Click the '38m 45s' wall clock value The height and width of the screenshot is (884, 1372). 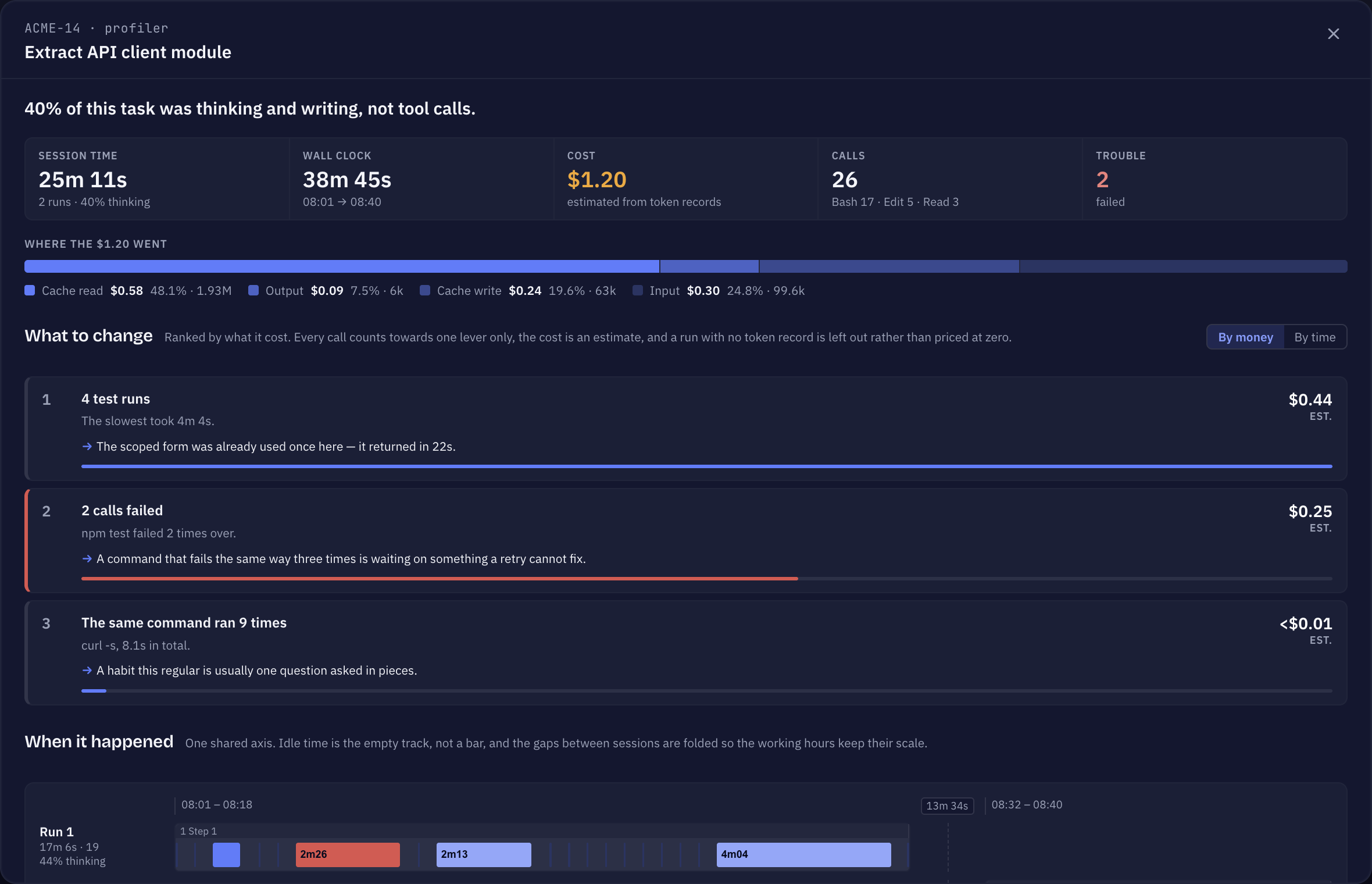(x=346, y=180)
